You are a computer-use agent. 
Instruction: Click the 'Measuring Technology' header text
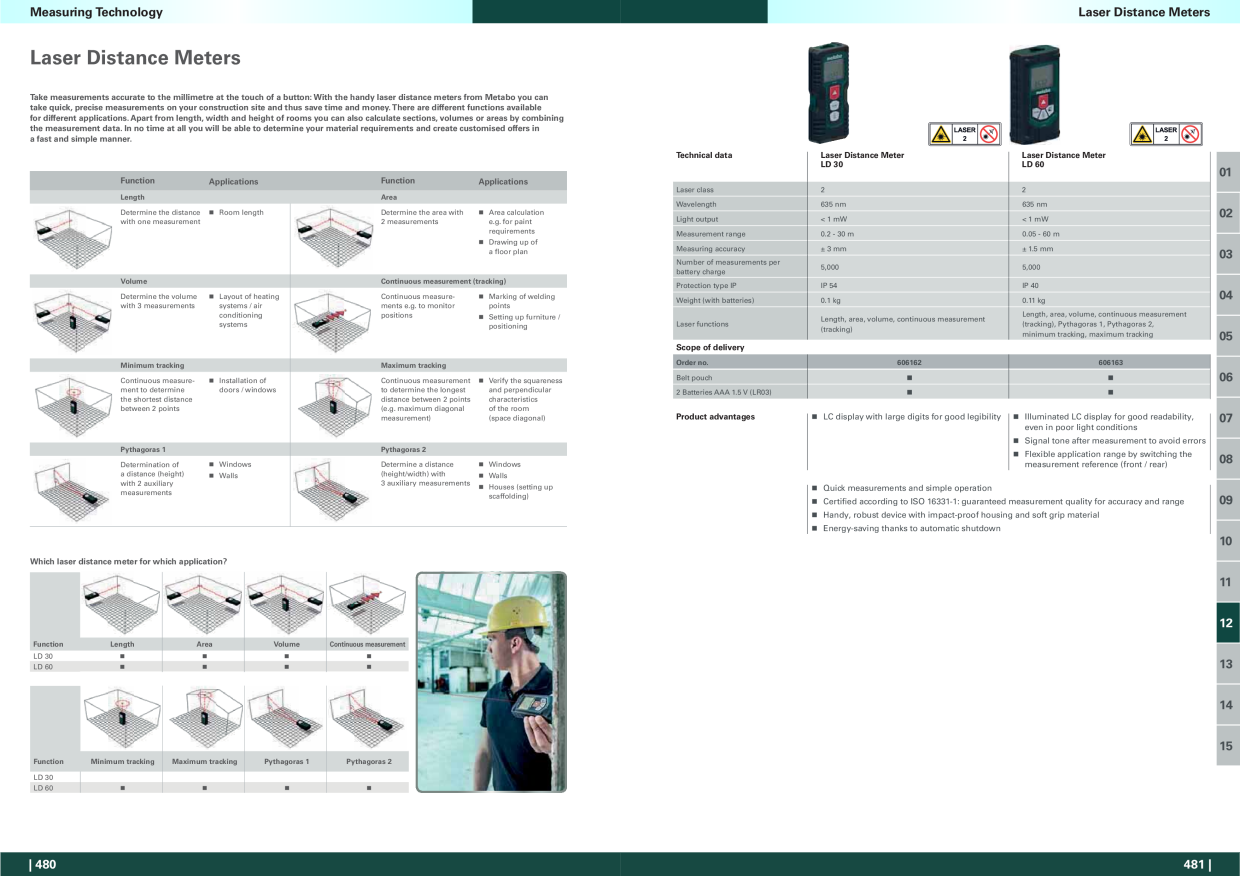pyautogui.click(x=96, y=12)
